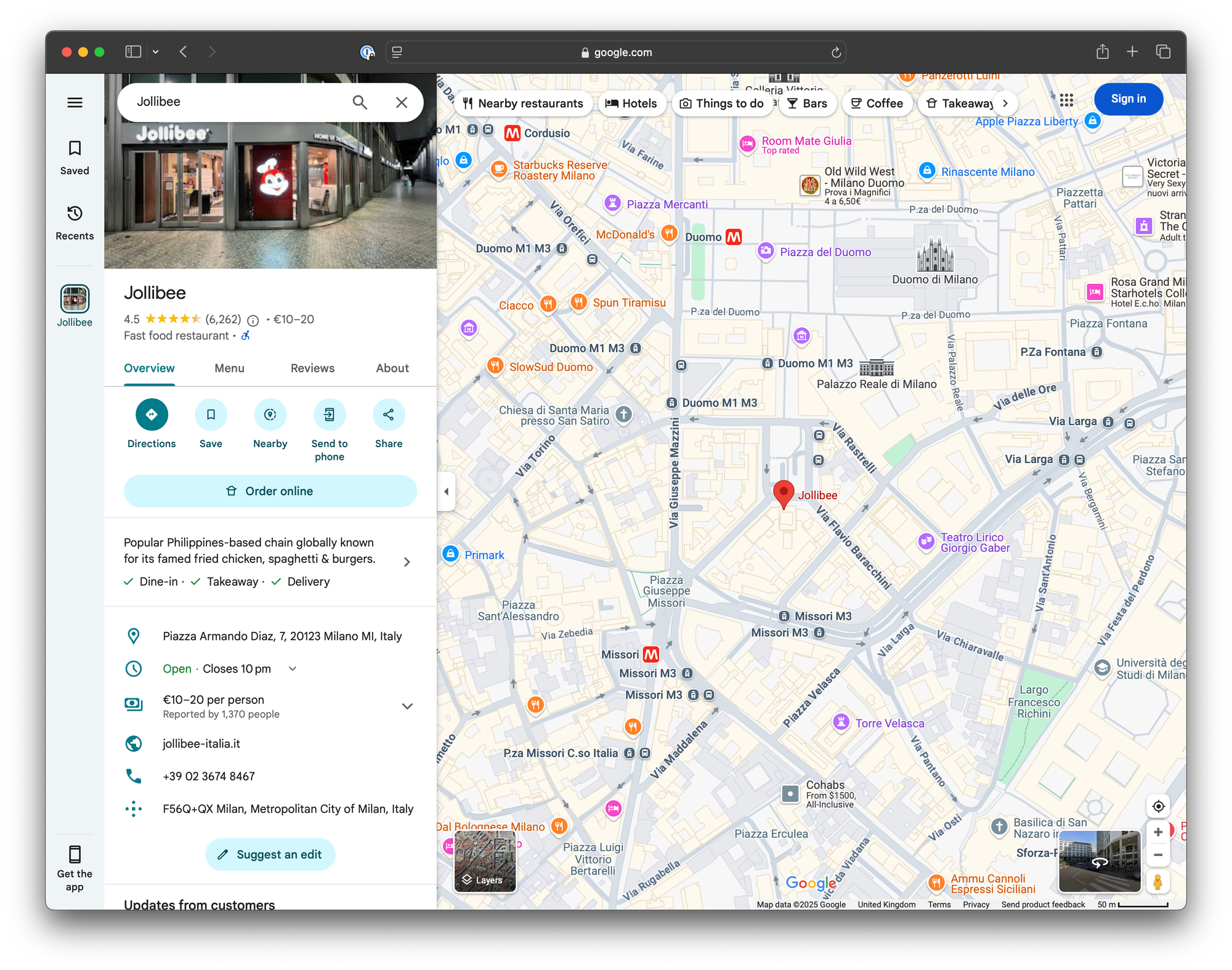Open the About tab
The width and height of the screenshot is (1232, 970).
tap(392, 368)
